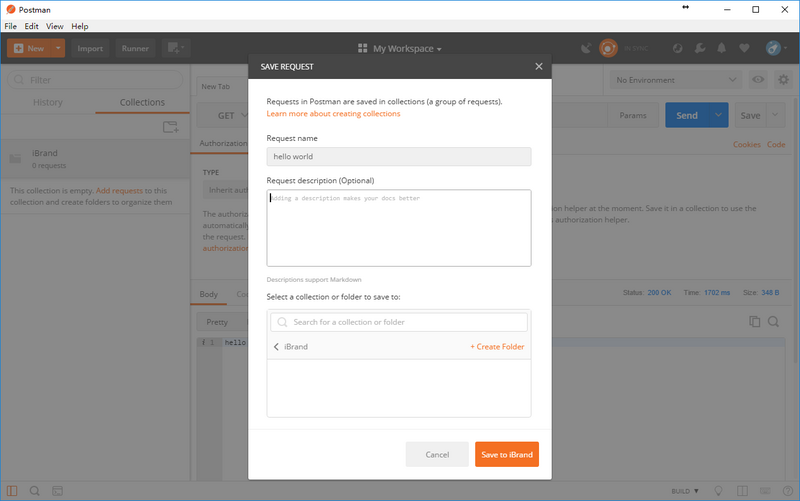
Task: Go back from the iBrand collection
Action: click(276, 347)
